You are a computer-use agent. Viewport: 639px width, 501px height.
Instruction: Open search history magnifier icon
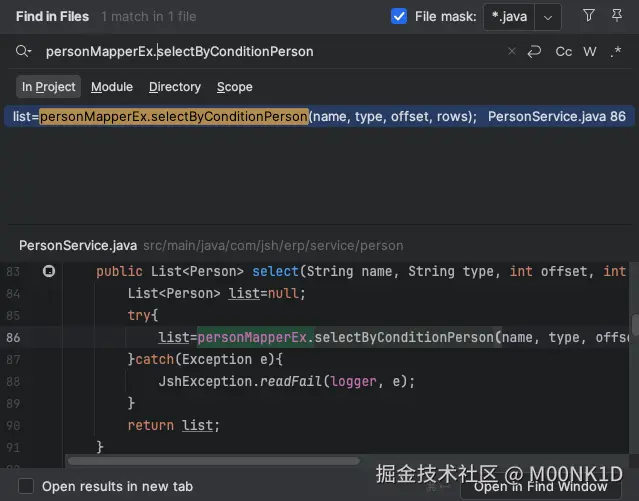[x=23, y=51]
